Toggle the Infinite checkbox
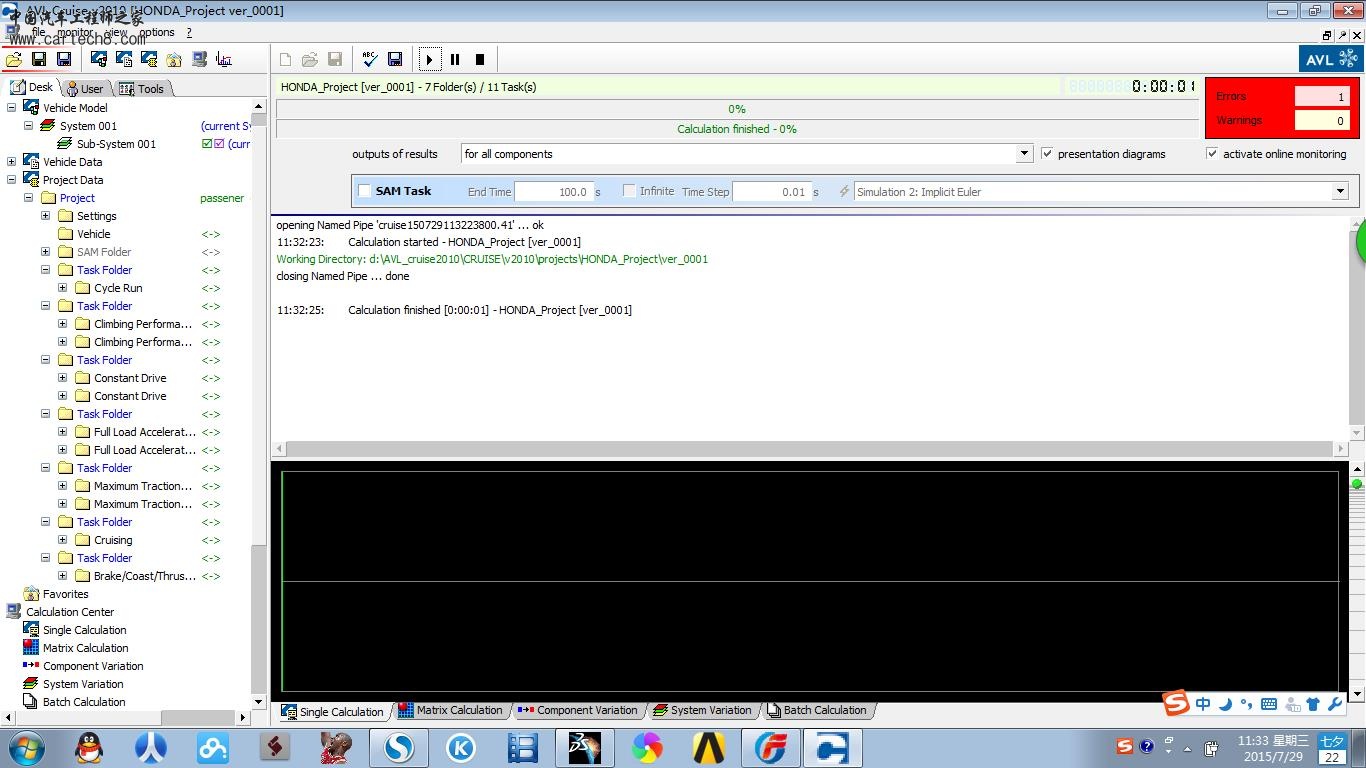This screenshot has height=768, width=1366. point(629,191)
